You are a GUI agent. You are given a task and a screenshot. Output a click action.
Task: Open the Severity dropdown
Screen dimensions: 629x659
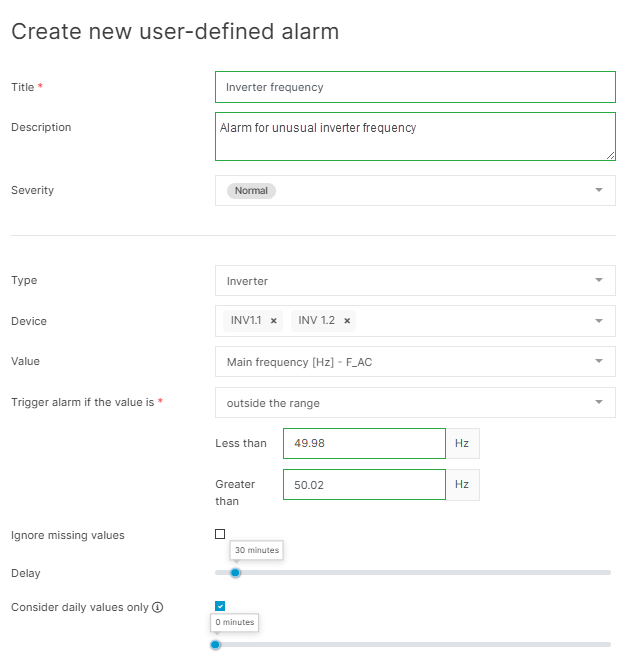click(598, 190)
